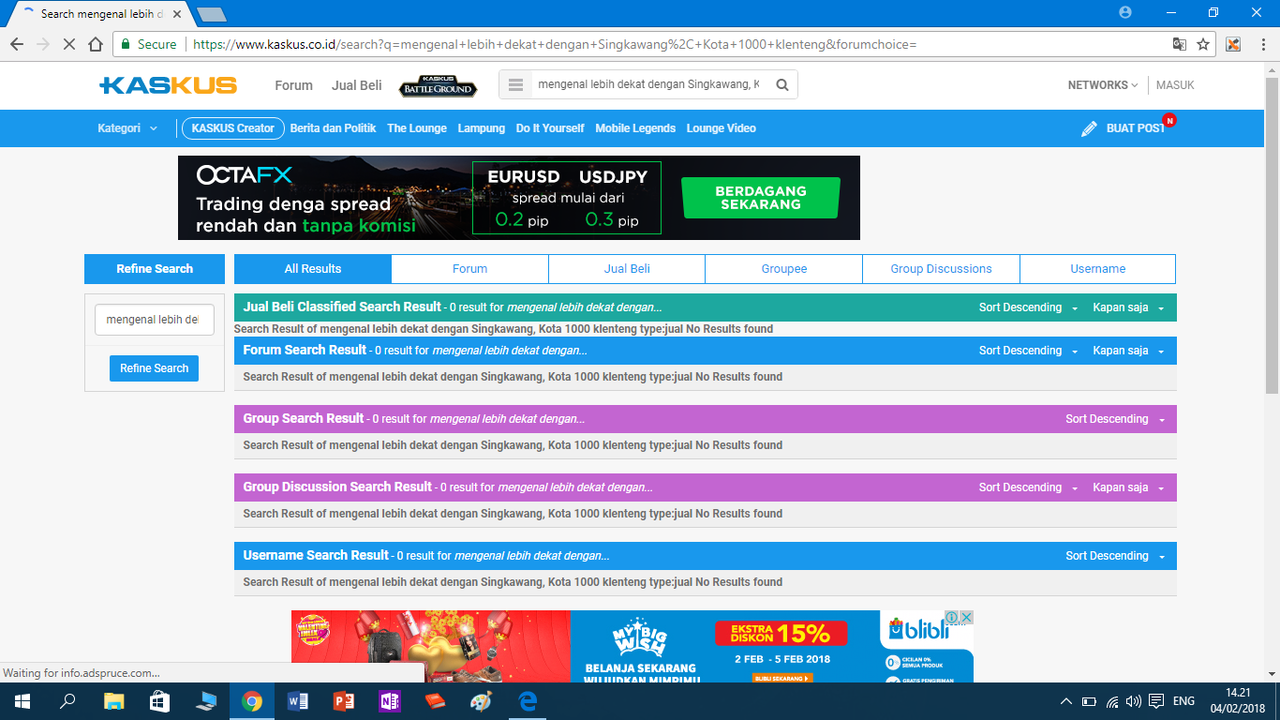Close the blibli ad via X icon
Screen dimensions: 1280x720
point(967,617)
